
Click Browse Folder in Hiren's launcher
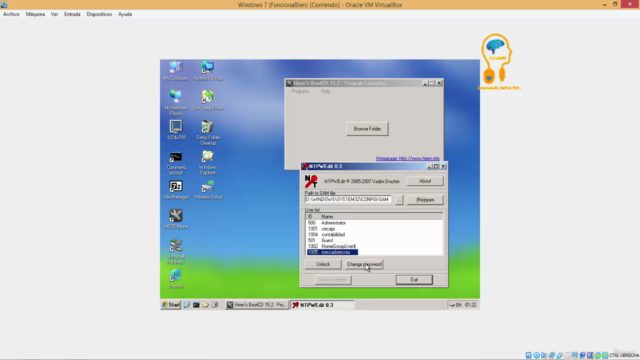coord(367,129)
